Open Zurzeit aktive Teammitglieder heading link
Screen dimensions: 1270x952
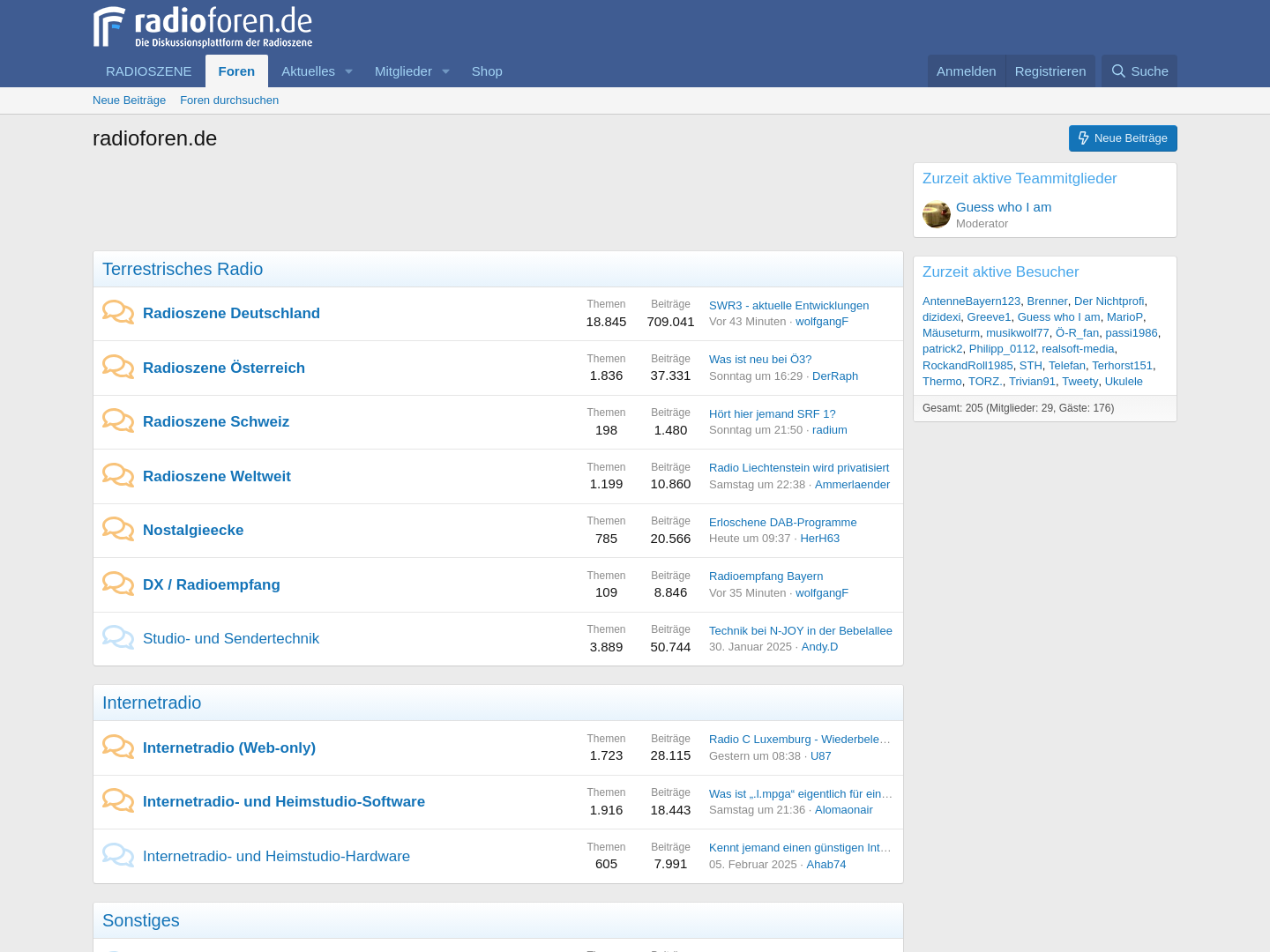[x=1020, y=178]
